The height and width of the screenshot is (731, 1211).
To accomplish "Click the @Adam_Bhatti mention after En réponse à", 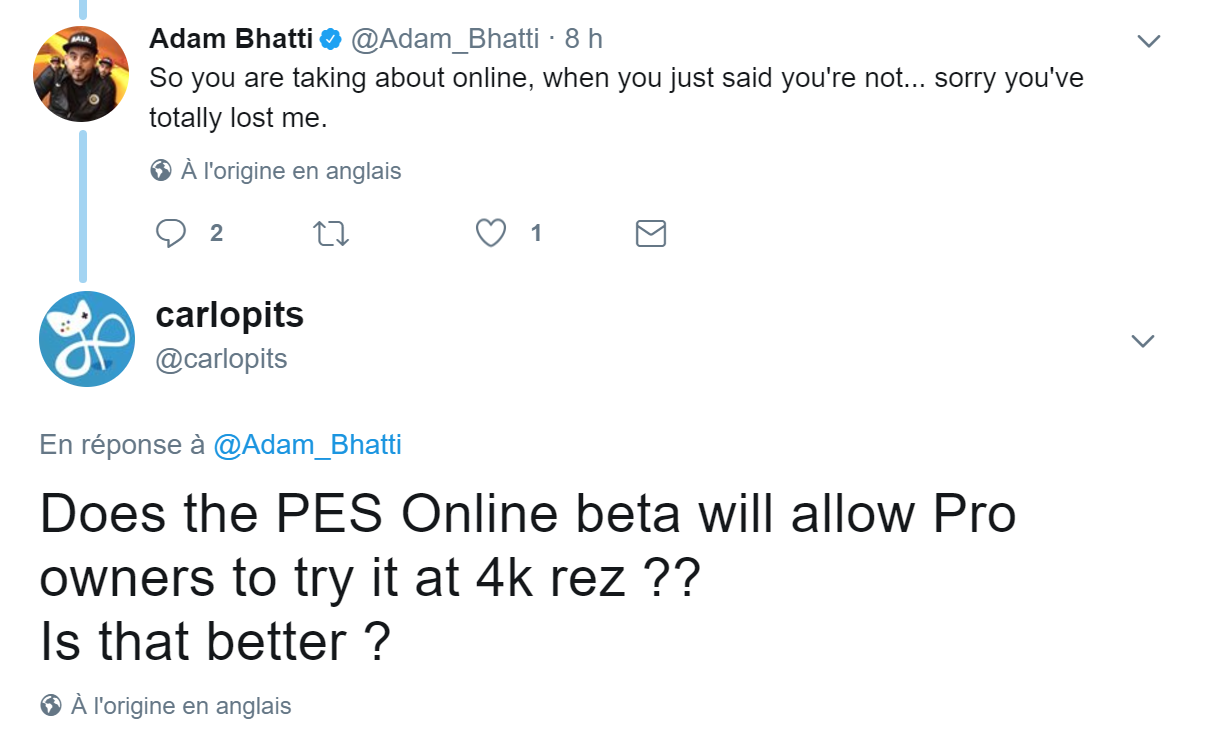I will pyautogui.click(x=308, y=445).
